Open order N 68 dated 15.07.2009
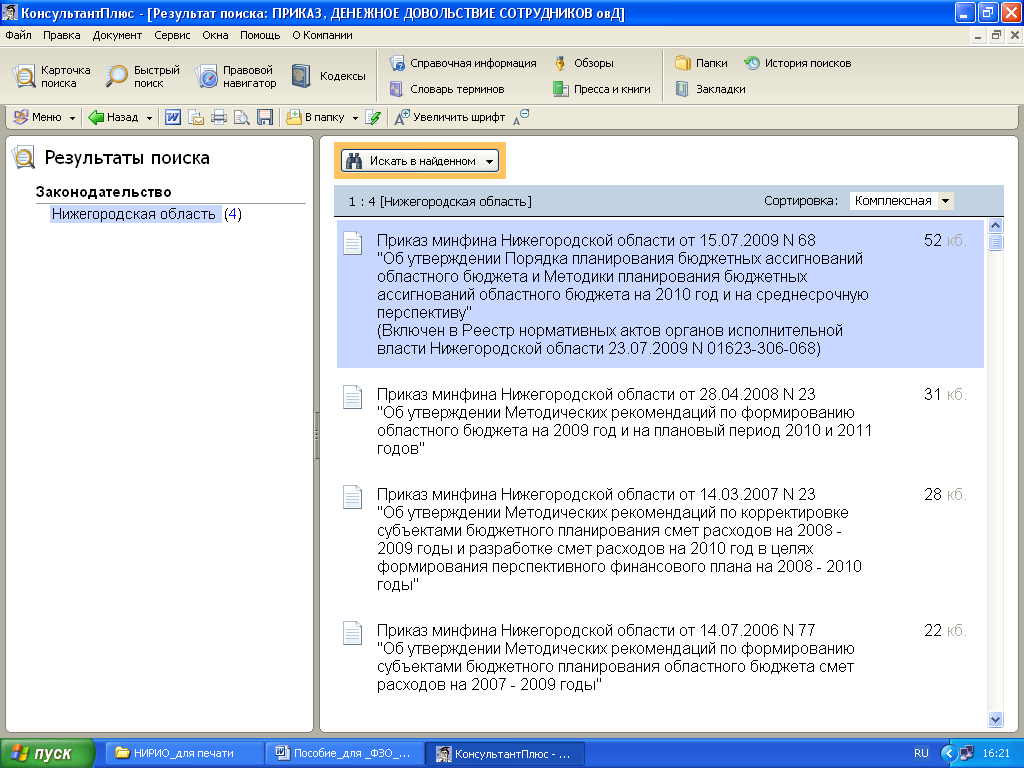1024x768 pixels. [x=660, y=294]
